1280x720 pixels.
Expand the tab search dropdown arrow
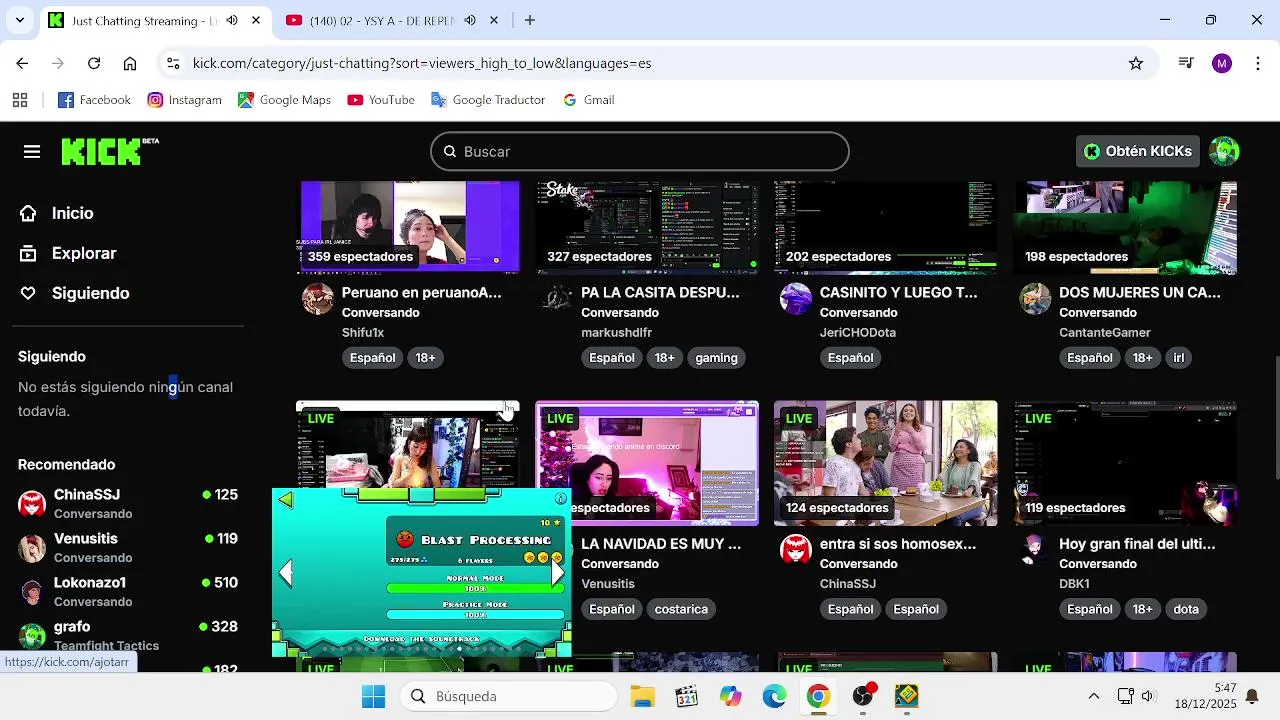click(x=20, y=20)
